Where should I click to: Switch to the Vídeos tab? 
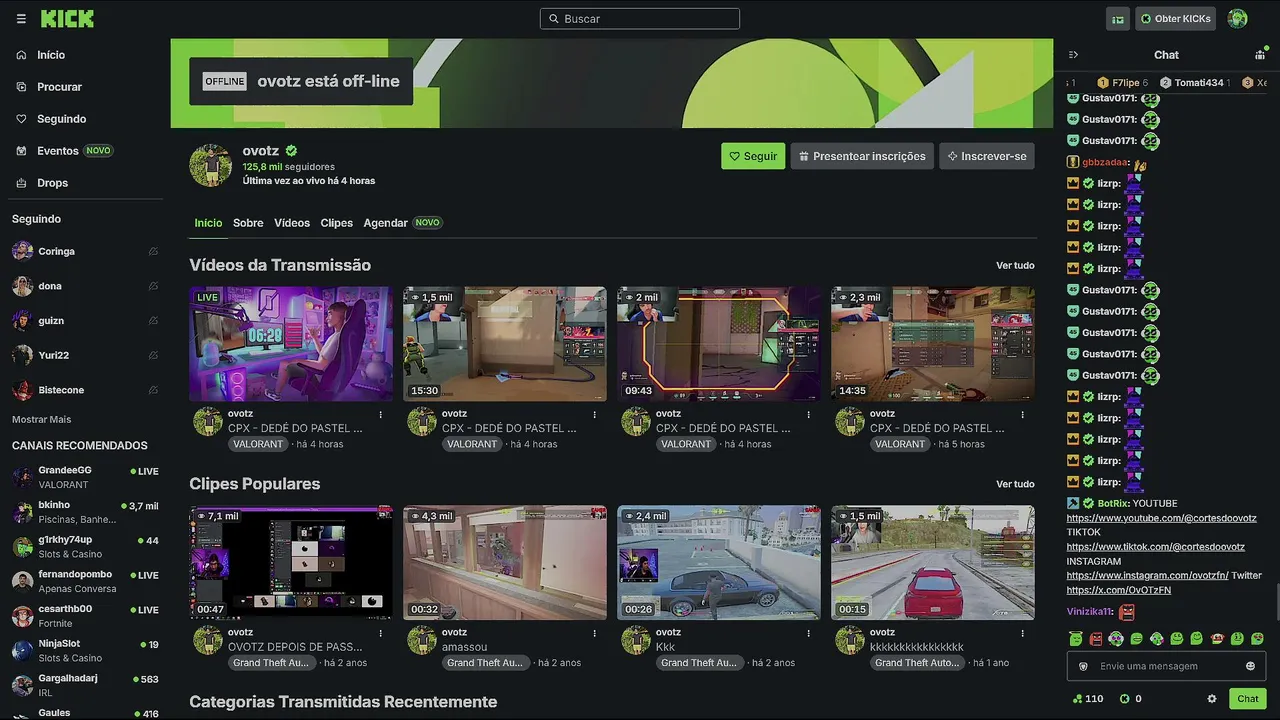click(x=292, y=223)
